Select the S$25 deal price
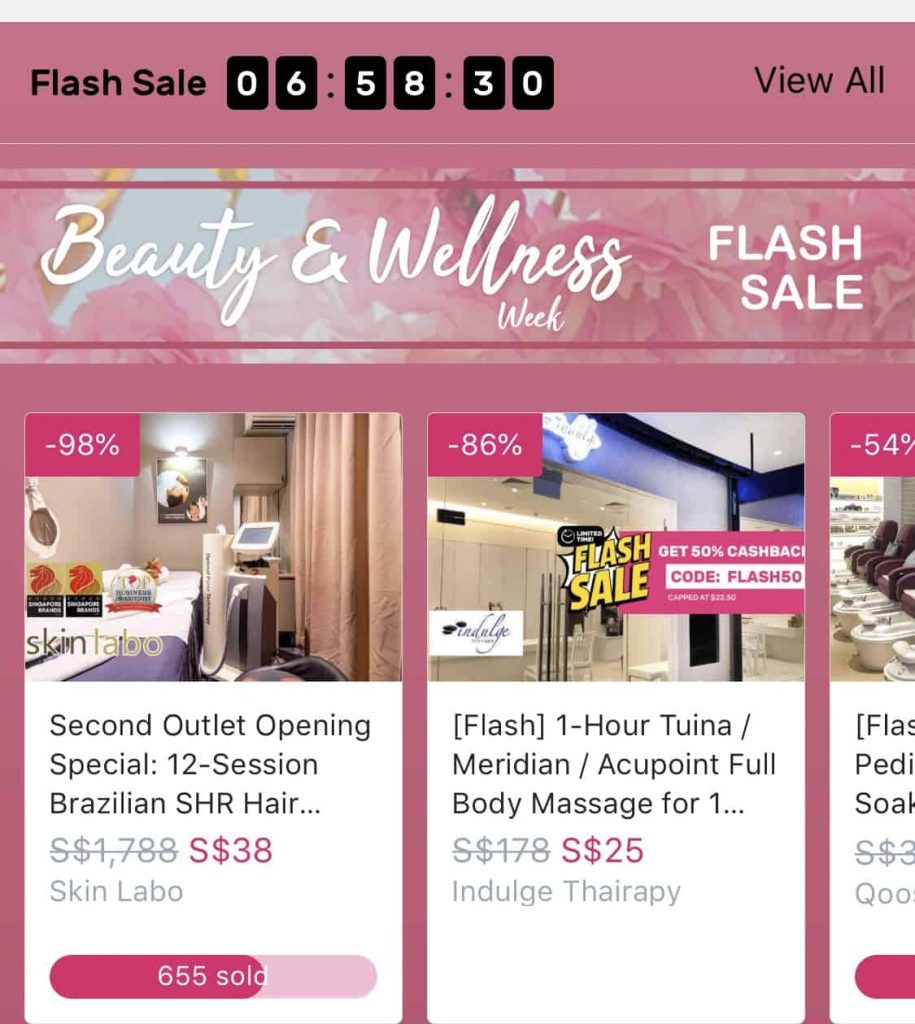 (x=602, y=850)
